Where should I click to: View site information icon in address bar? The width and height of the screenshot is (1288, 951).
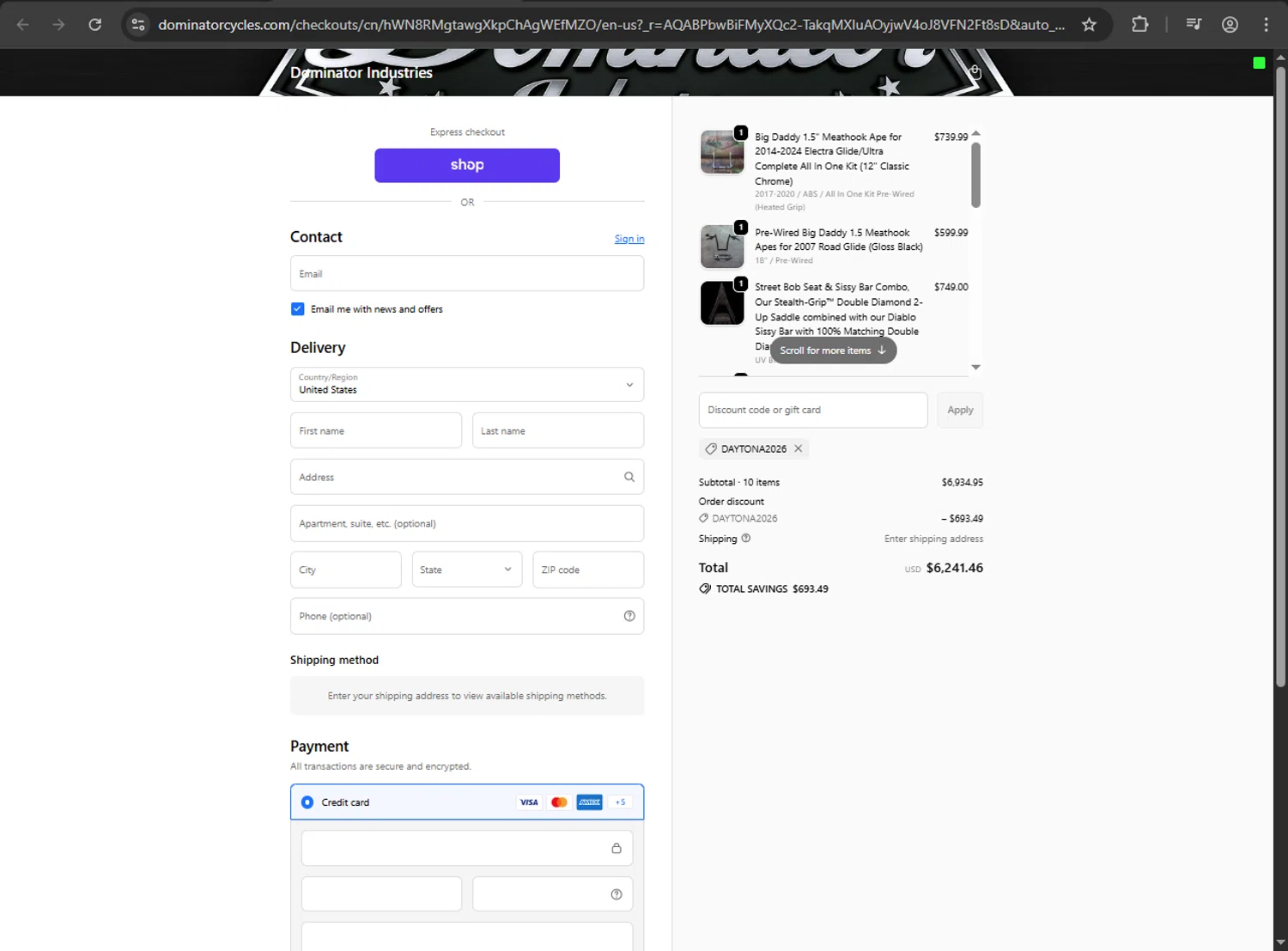(x=138, y=25)
